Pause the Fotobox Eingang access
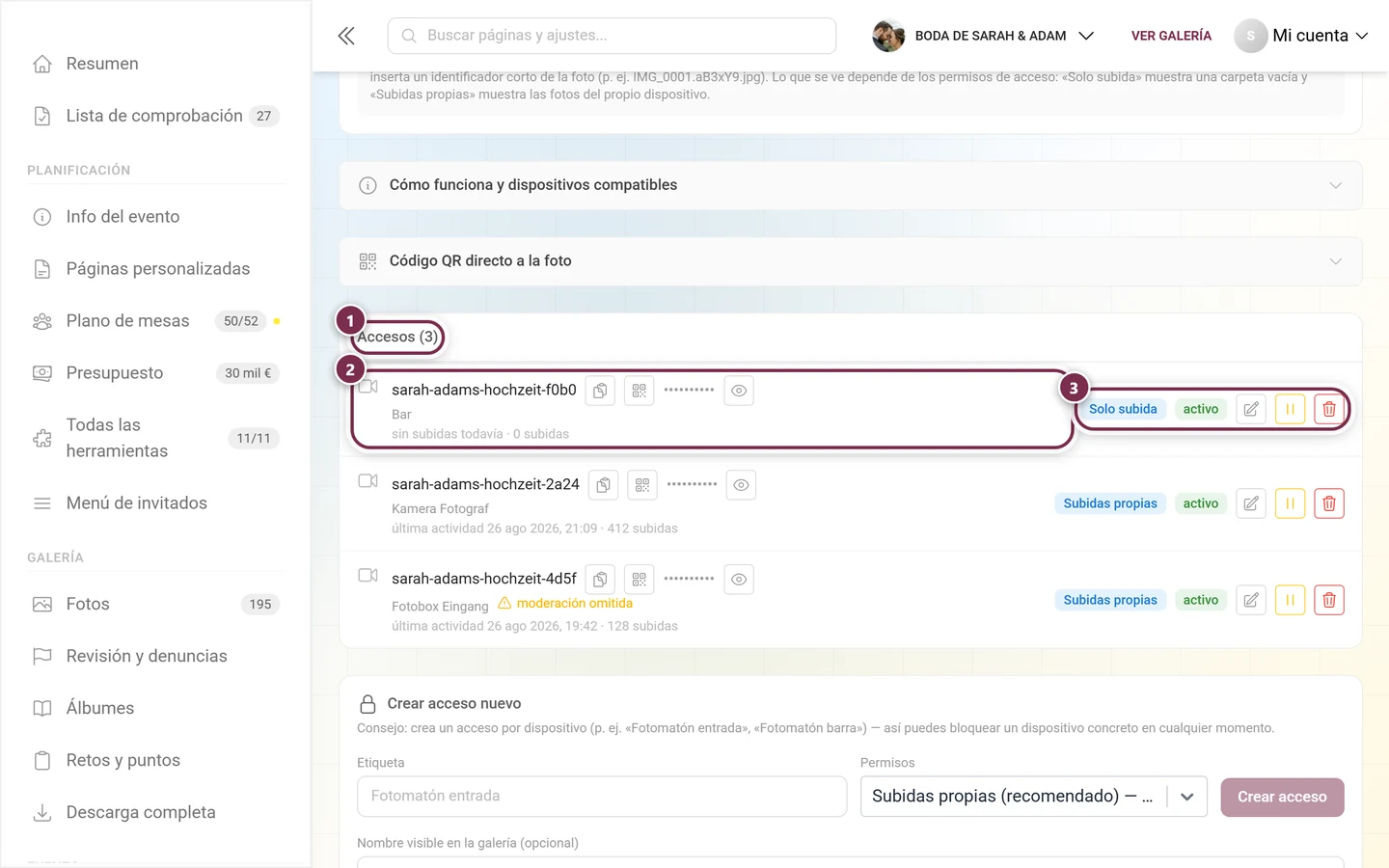1389x868 pixels. click(x=1290, y=600)
